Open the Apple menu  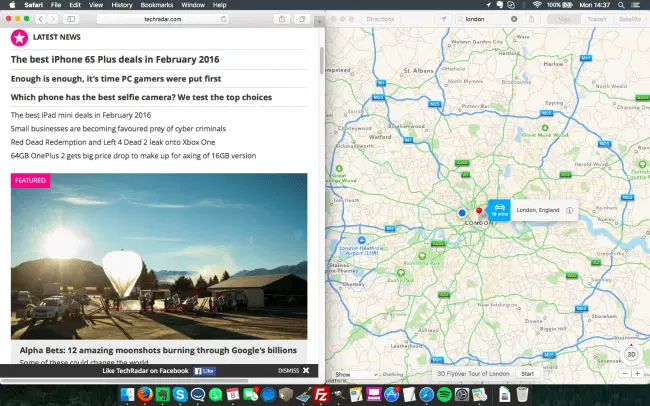point(12,5)
